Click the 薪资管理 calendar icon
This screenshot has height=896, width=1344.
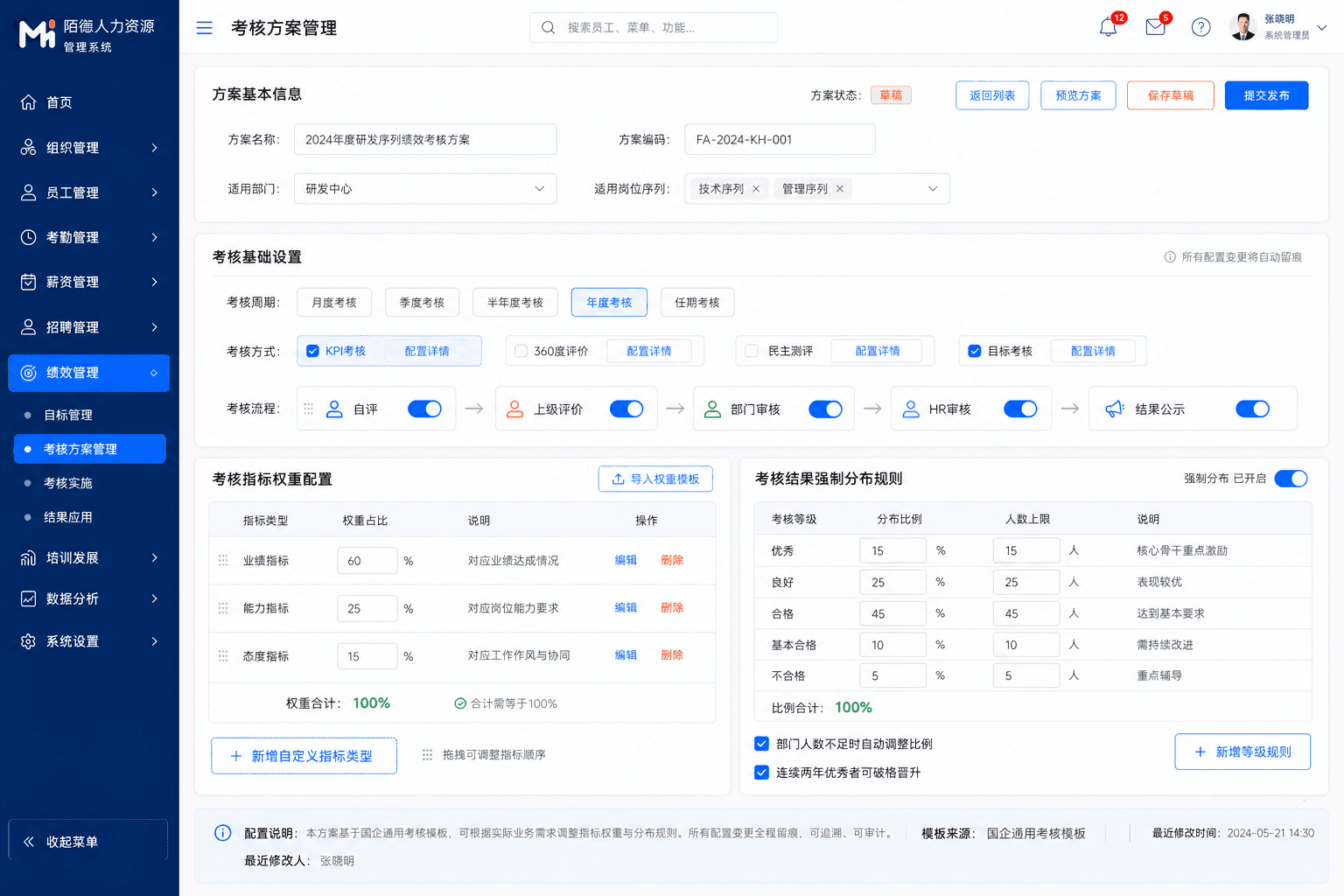28,282
